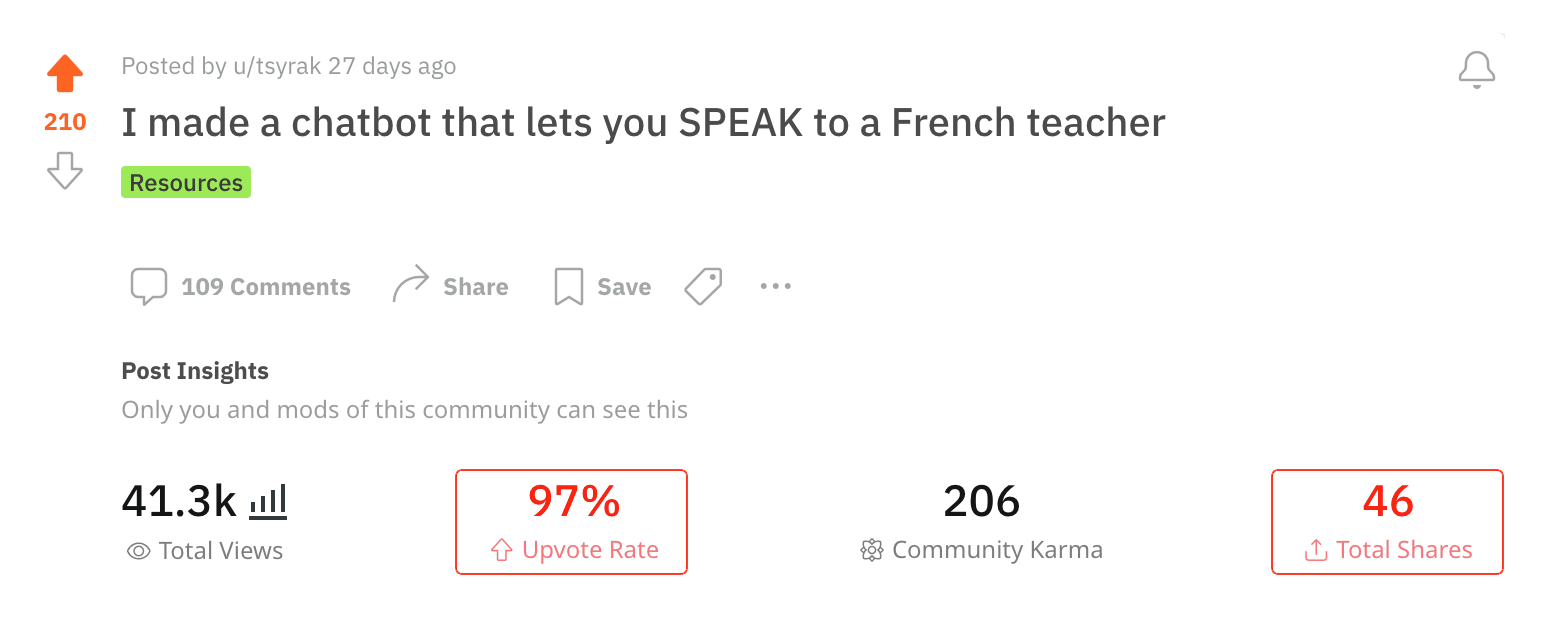Click the comments speech bubble icon
This screenshot has width=1554, height=634.
[x=148, y=286]
